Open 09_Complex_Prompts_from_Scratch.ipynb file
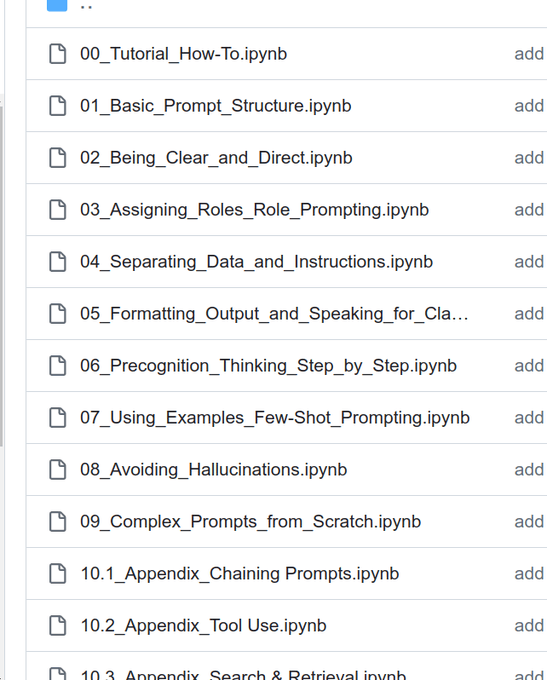Screen dimensions: 547x680 pos(250,522)
